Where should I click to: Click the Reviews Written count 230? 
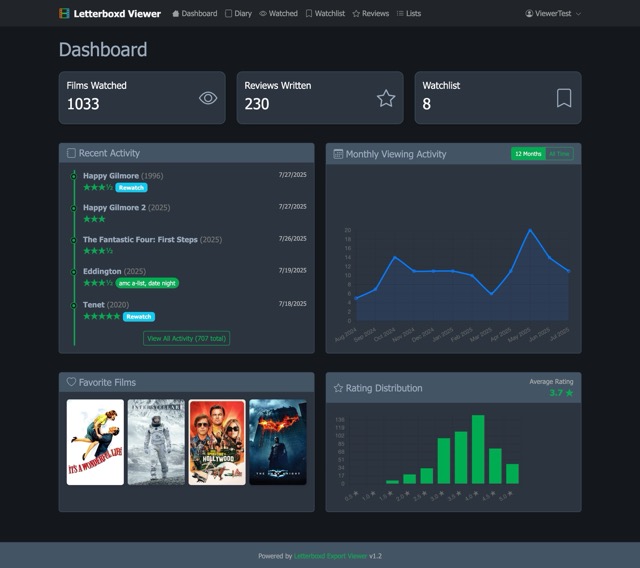pyautogui.click(x=257, y=104)
